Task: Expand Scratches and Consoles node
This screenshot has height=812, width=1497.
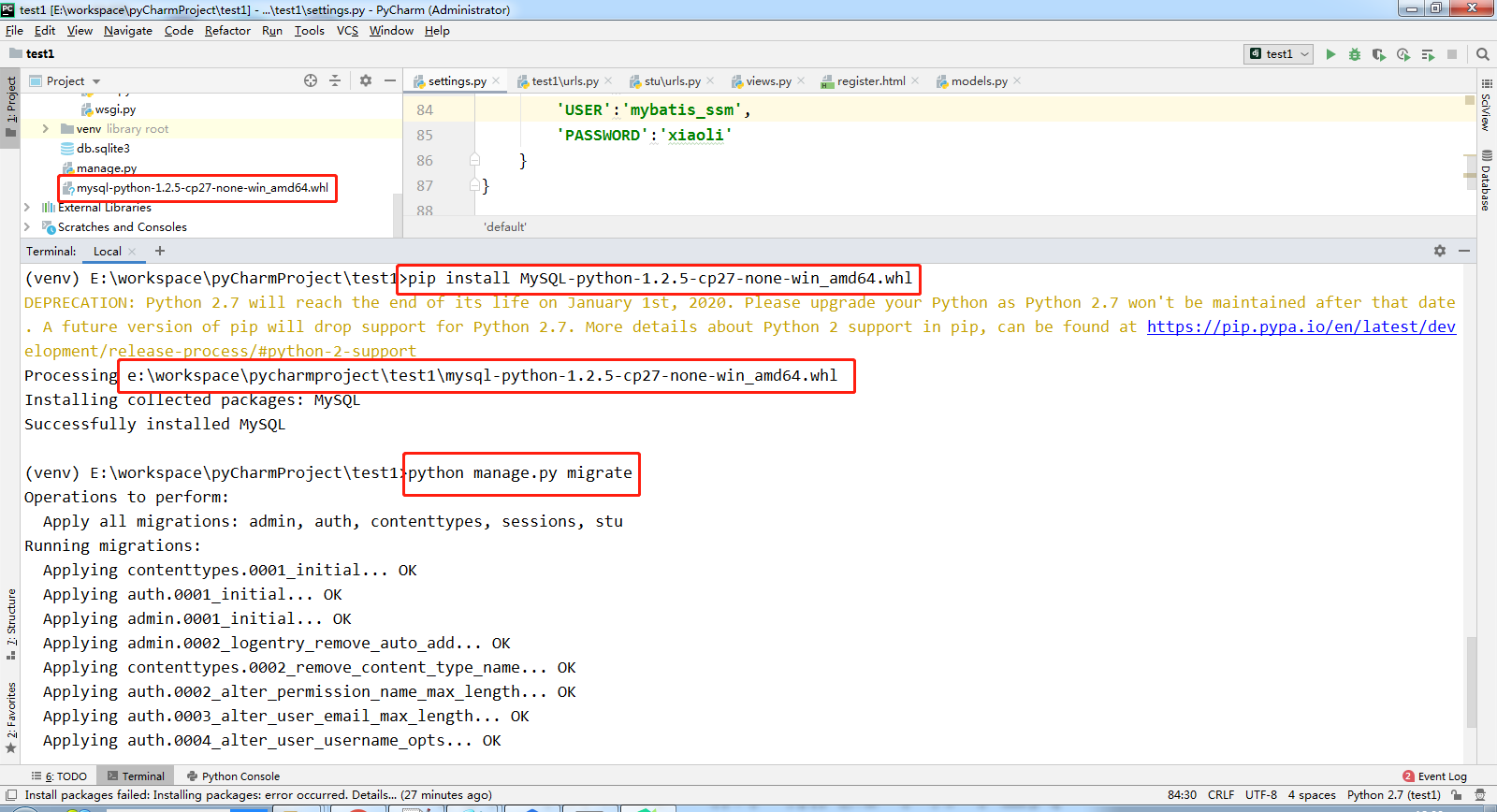Action: [27, 226]
